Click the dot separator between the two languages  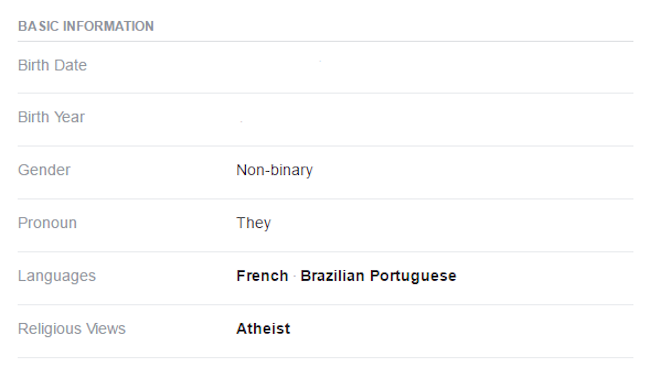coord(294,276)
